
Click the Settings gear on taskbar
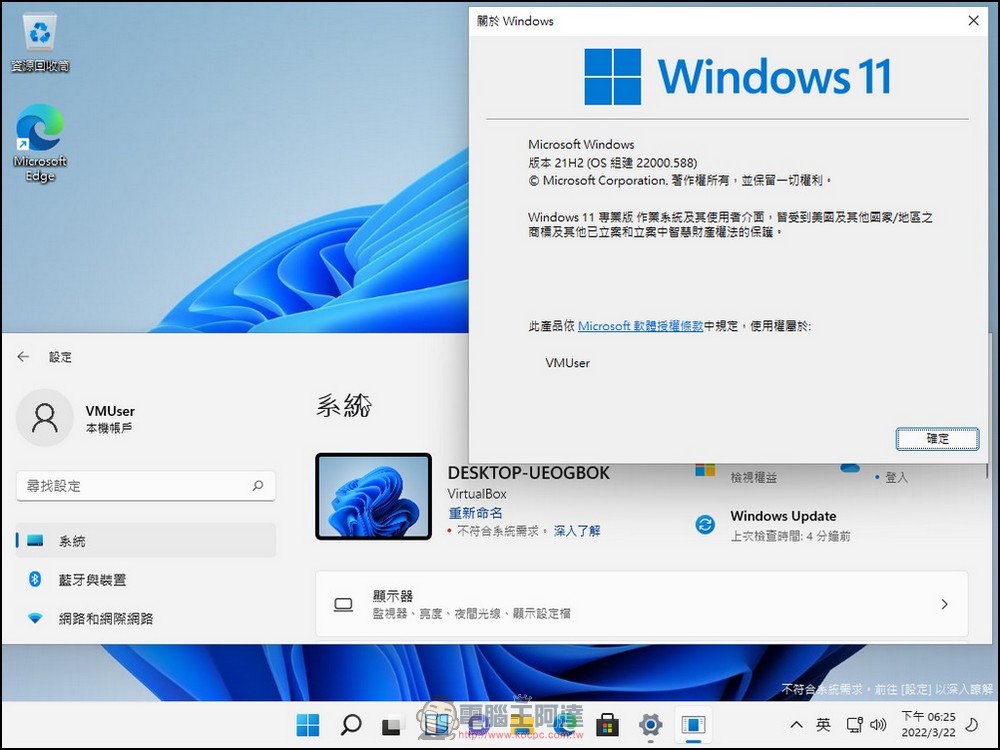pos(650,724)
